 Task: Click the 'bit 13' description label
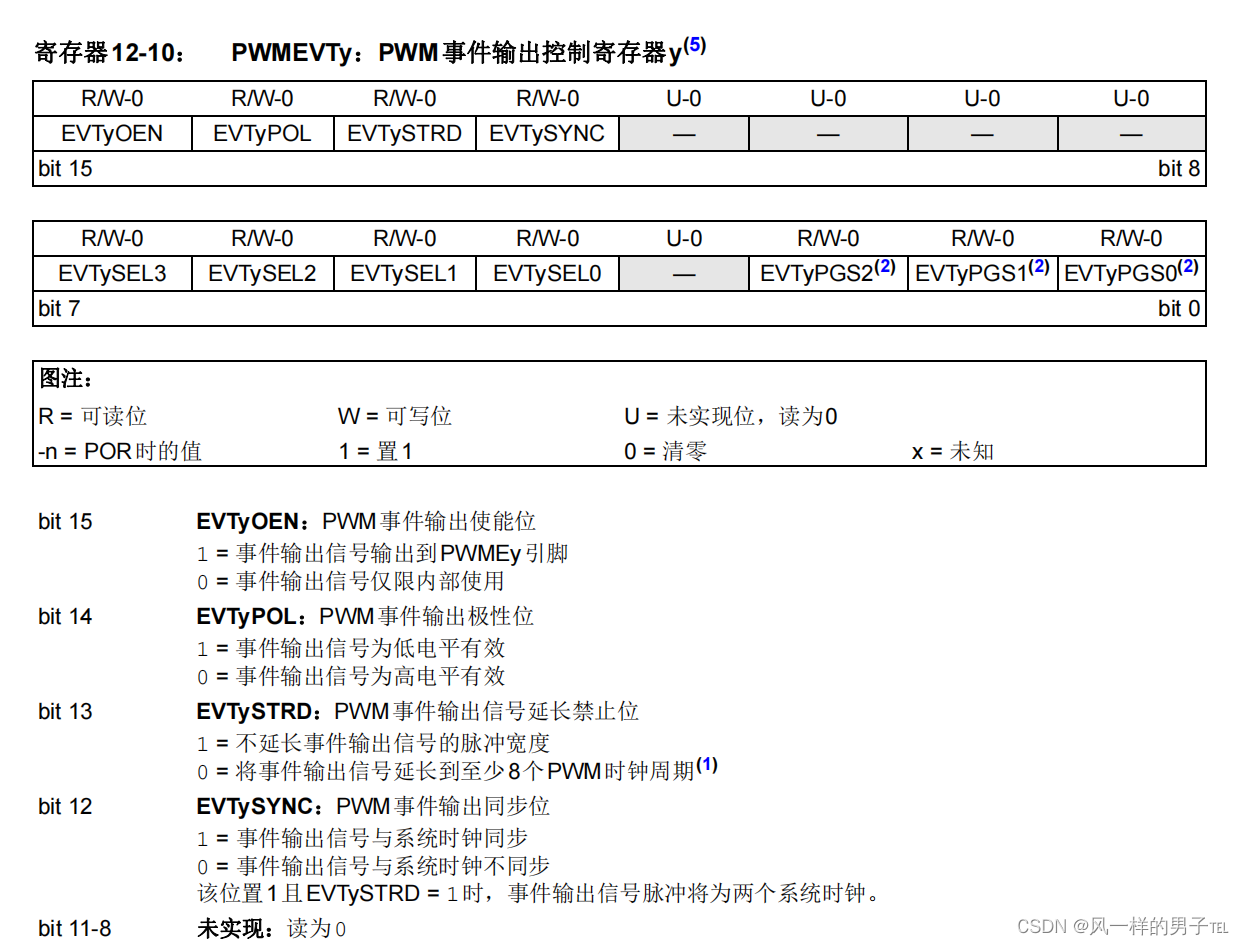[x=65, y=712]
